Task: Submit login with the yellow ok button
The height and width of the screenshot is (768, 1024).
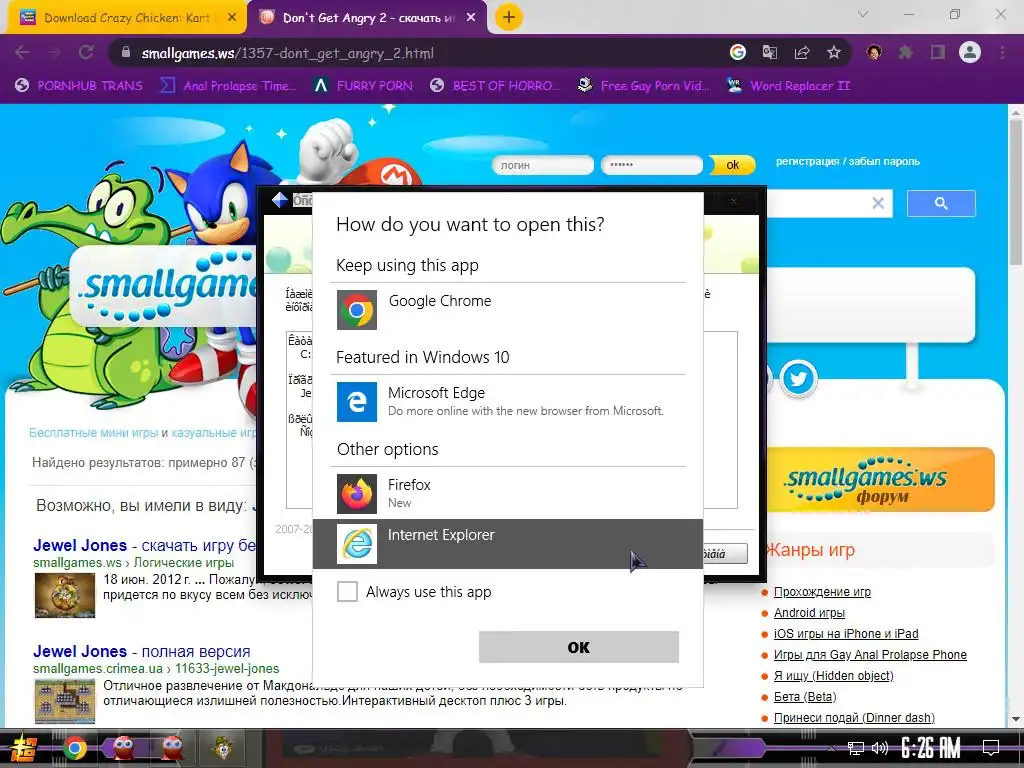Action: 733,165
